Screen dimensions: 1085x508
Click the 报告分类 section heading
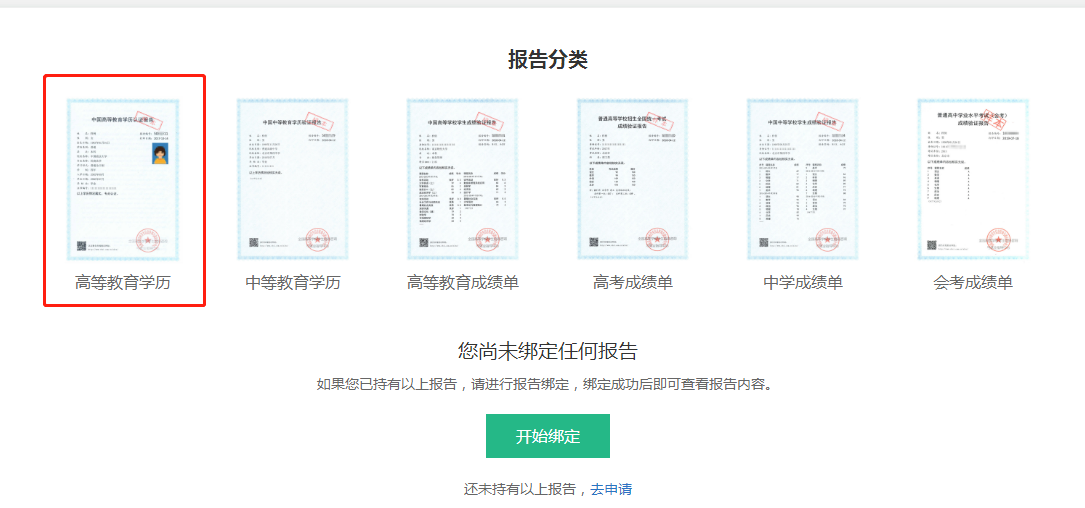click(547, 59)
